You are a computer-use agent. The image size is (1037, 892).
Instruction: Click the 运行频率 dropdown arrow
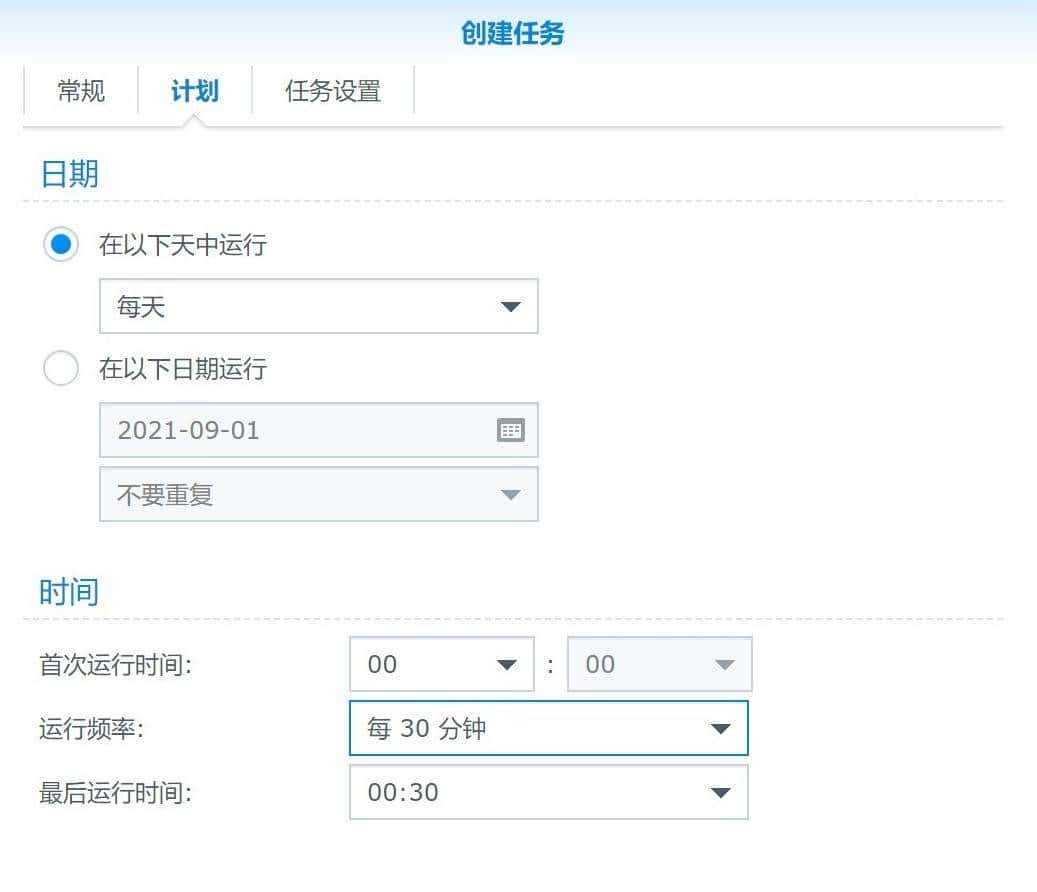pyautogui.click(x=721, y=729)
